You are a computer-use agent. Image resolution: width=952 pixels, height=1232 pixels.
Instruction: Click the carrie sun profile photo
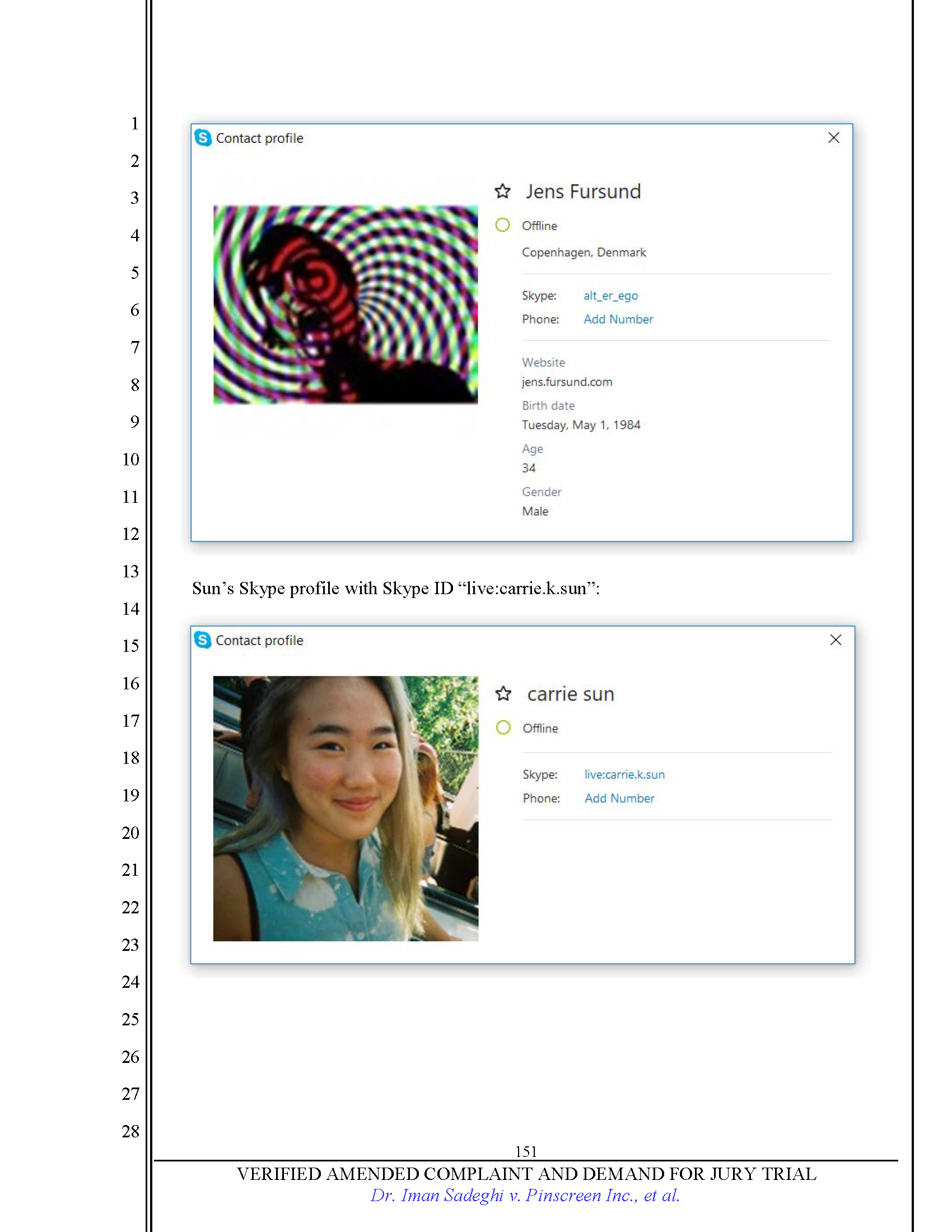click(x=345, y=808)
